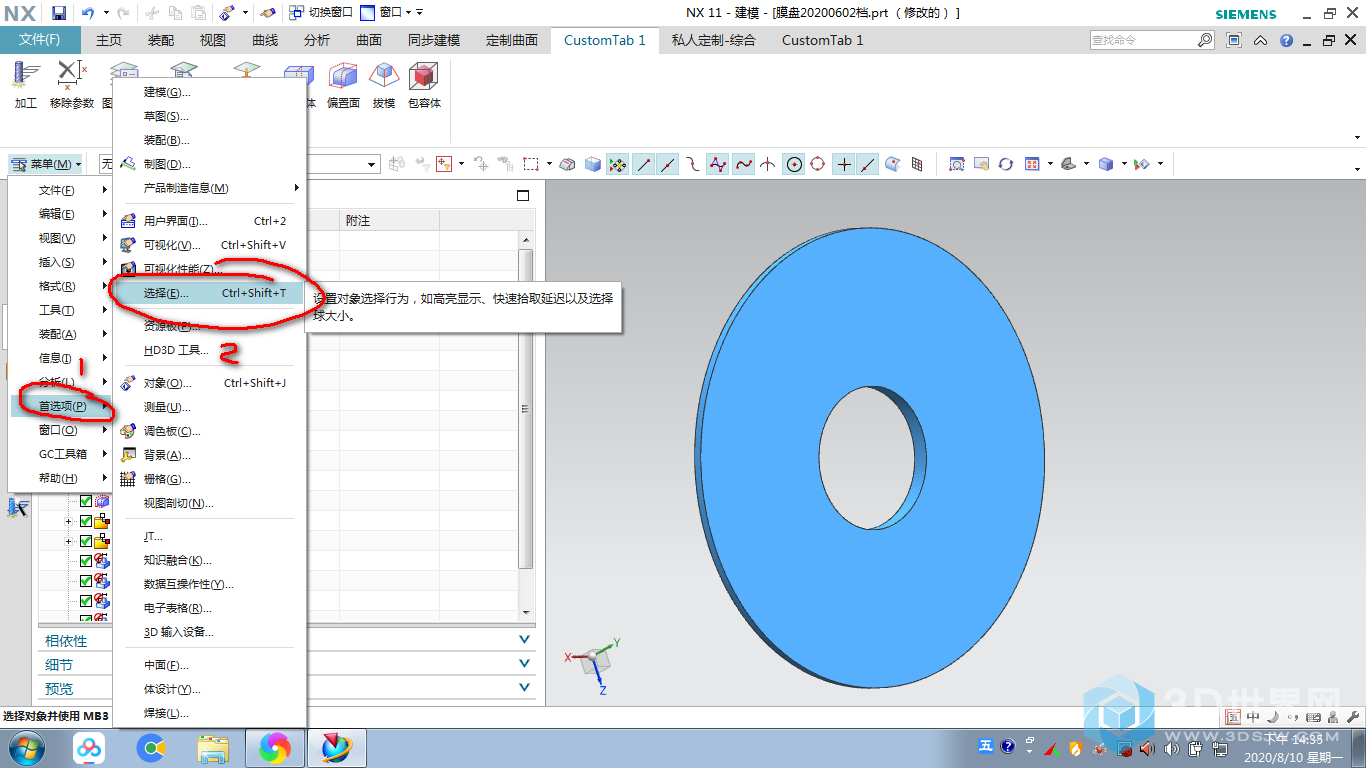
Task: Toggle the Quadrant Point snap option
Action: pos(818,164)
